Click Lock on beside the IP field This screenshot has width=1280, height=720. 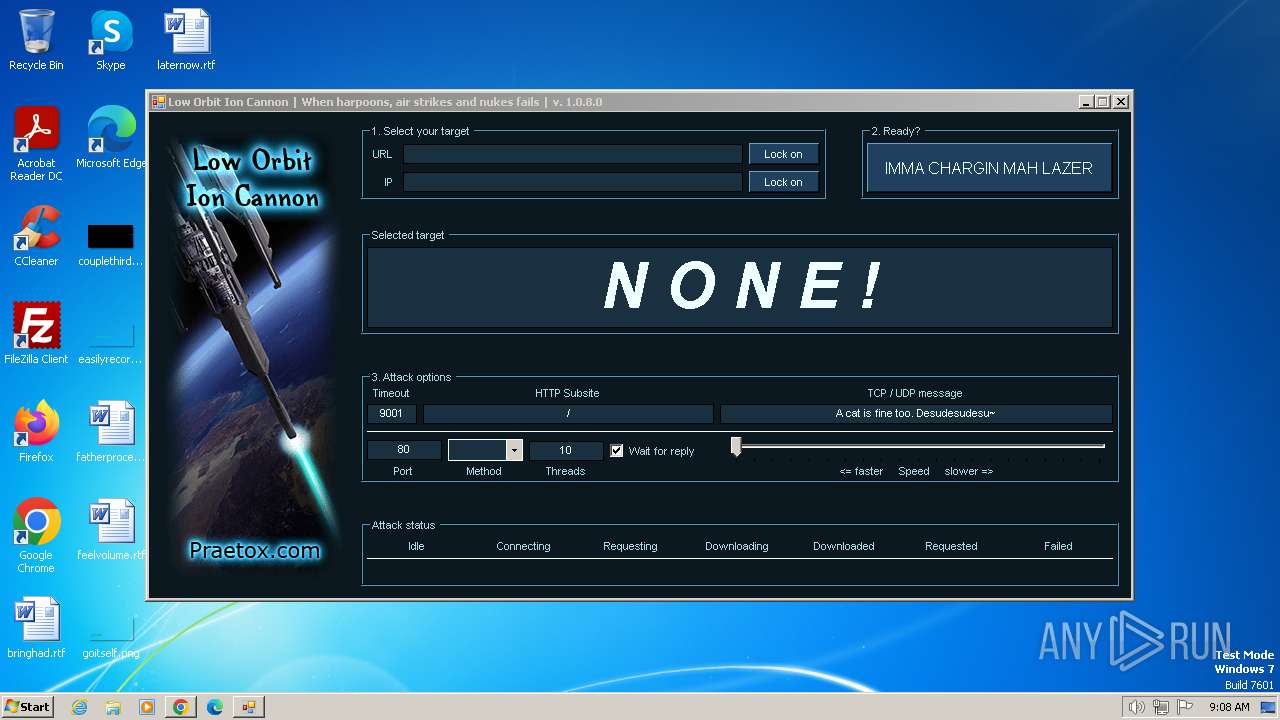(783, 182)
